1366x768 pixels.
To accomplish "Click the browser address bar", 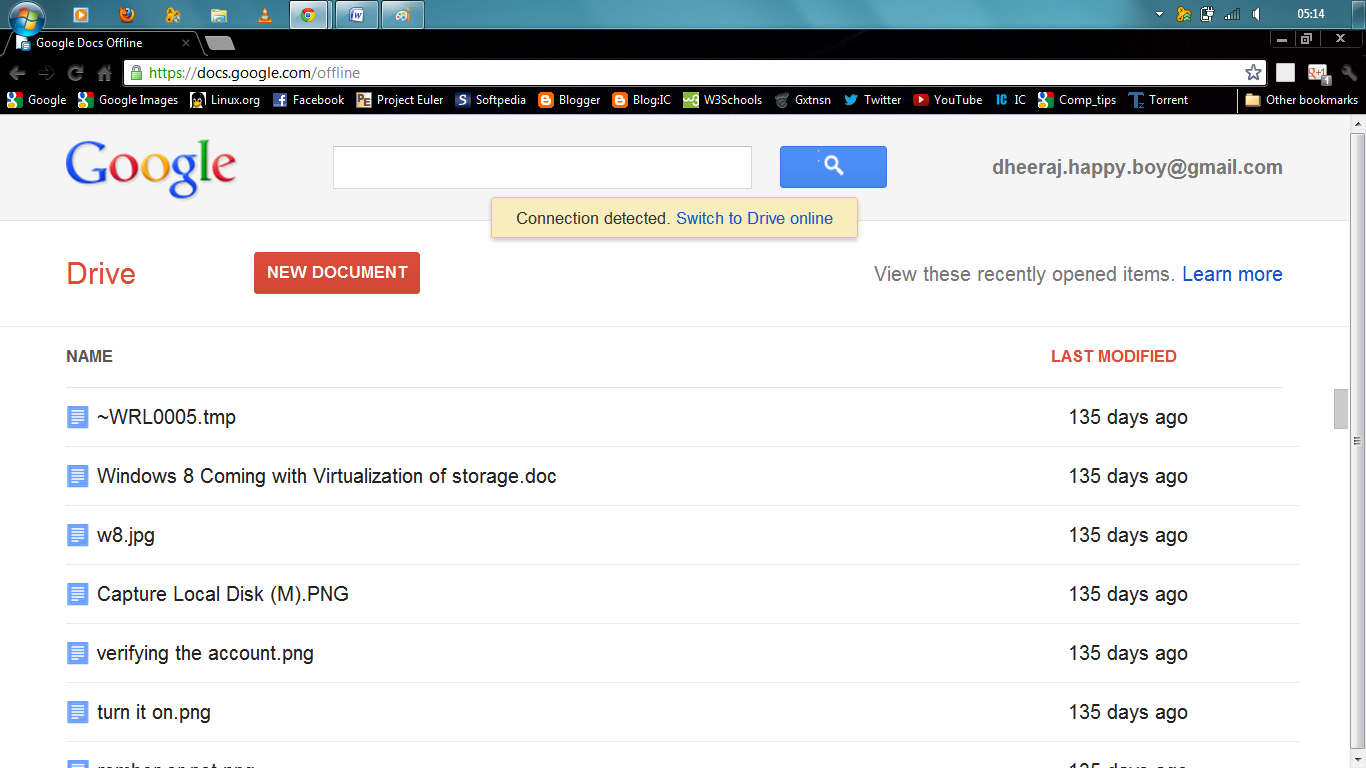I will [x=695, y=73].
